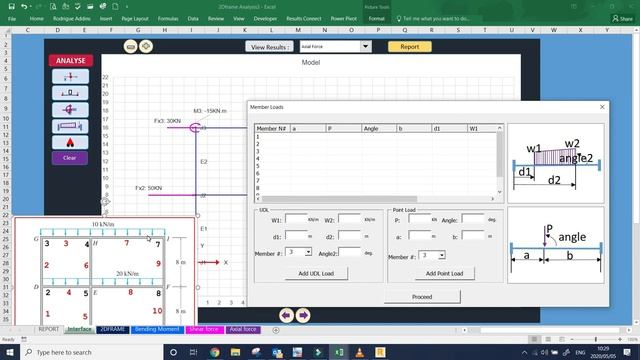This screenshot has width=640, height=360.
Task: Open VLC media player from taskbar
Action: pyautogui.click(x=360, y=352)
